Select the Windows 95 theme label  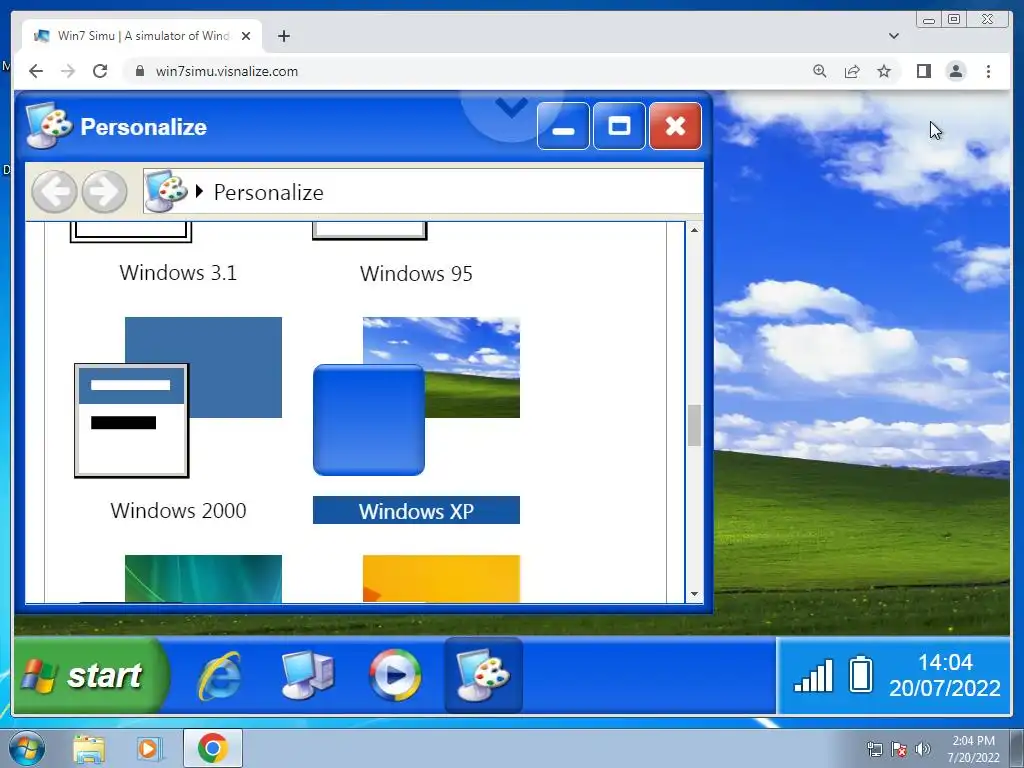point(416,273)
